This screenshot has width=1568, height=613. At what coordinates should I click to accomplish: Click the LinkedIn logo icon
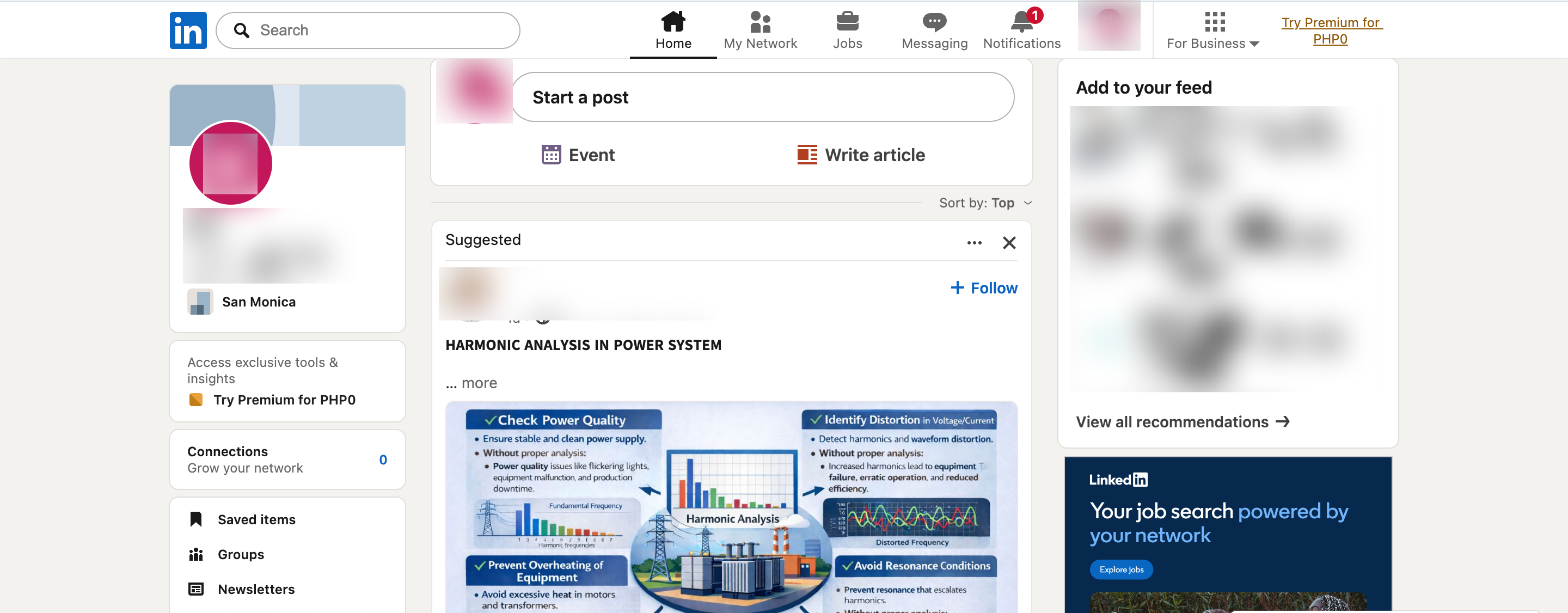point(188,30)
